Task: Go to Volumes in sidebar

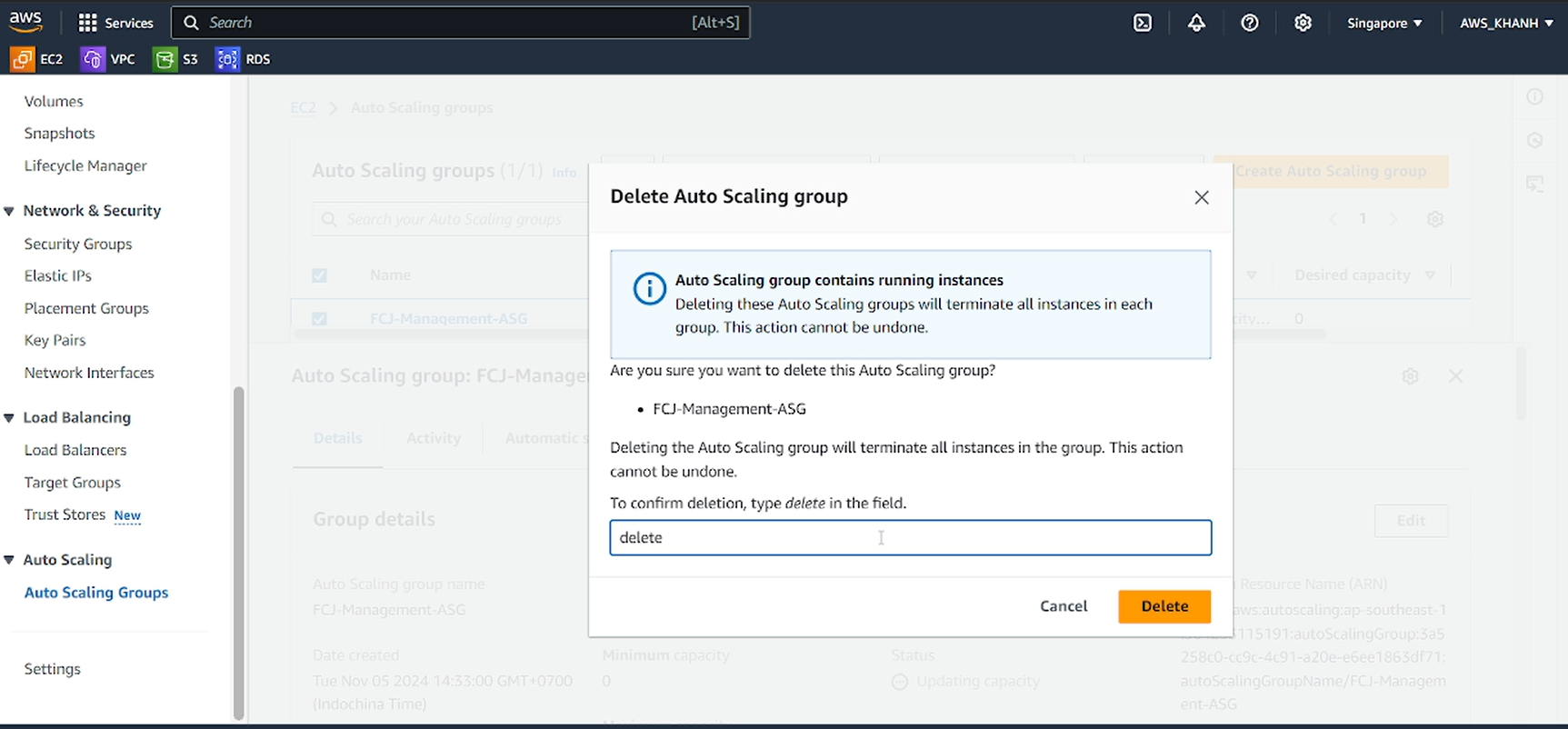Action: click(x=54, y=101)
